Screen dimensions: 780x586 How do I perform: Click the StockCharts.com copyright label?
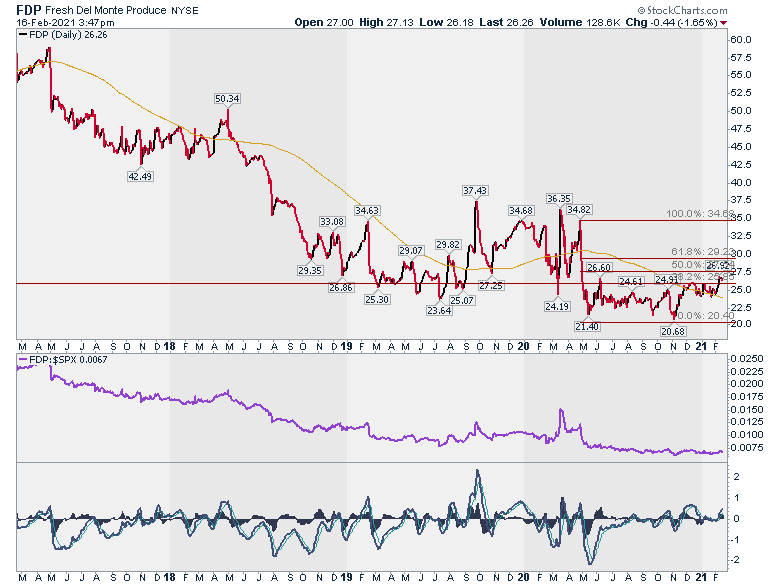(682, 10)
